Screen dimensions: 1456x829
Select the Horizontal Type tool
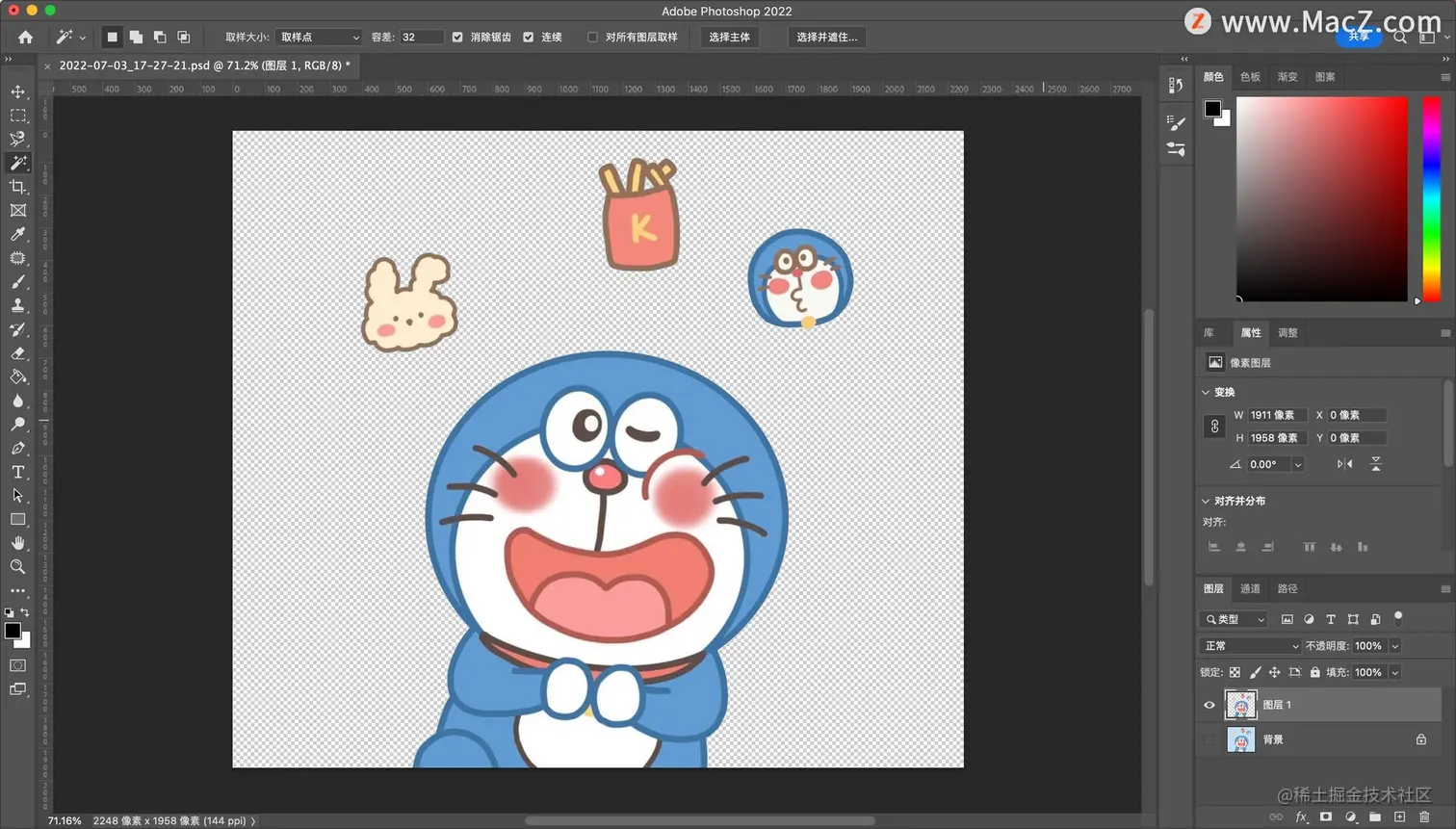(x=17, y=472)
